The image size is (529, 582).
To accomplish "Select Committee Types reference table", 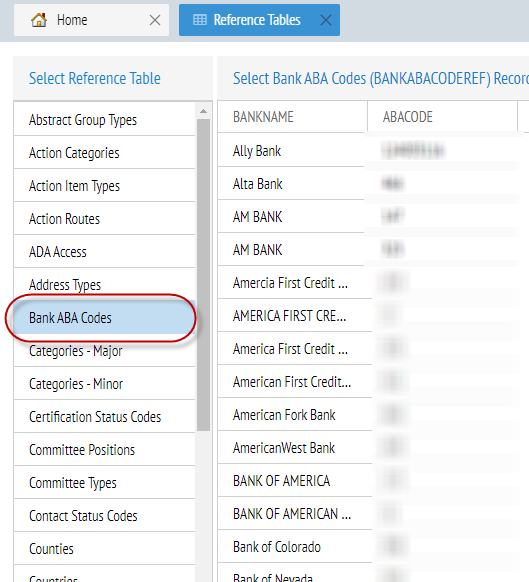I will (104, 483).
